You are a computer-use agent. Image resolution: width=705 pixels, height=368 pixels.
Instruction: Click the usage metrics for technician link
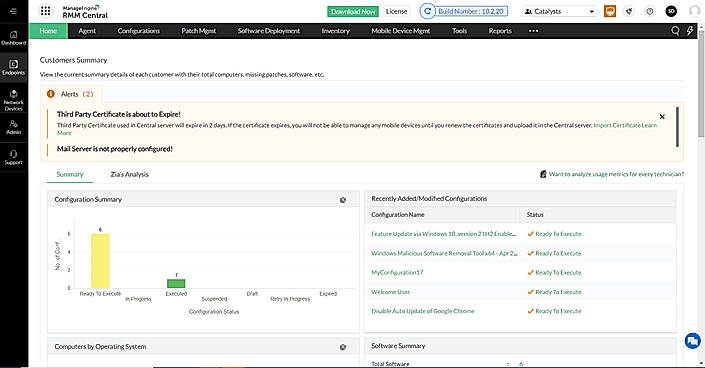click(x=616, y=174)
